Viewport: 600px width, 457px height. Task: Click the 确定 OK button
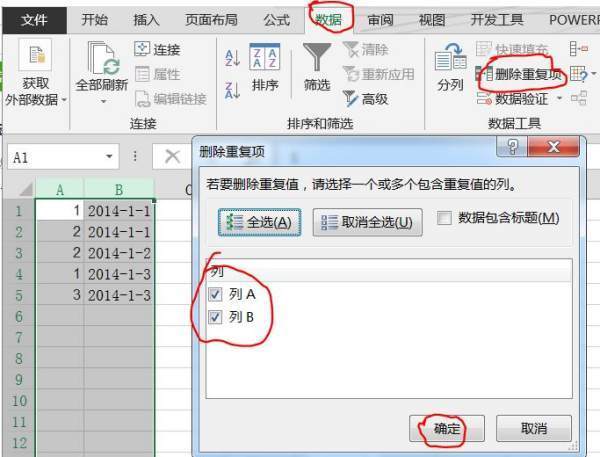click(x=447, y=428)
